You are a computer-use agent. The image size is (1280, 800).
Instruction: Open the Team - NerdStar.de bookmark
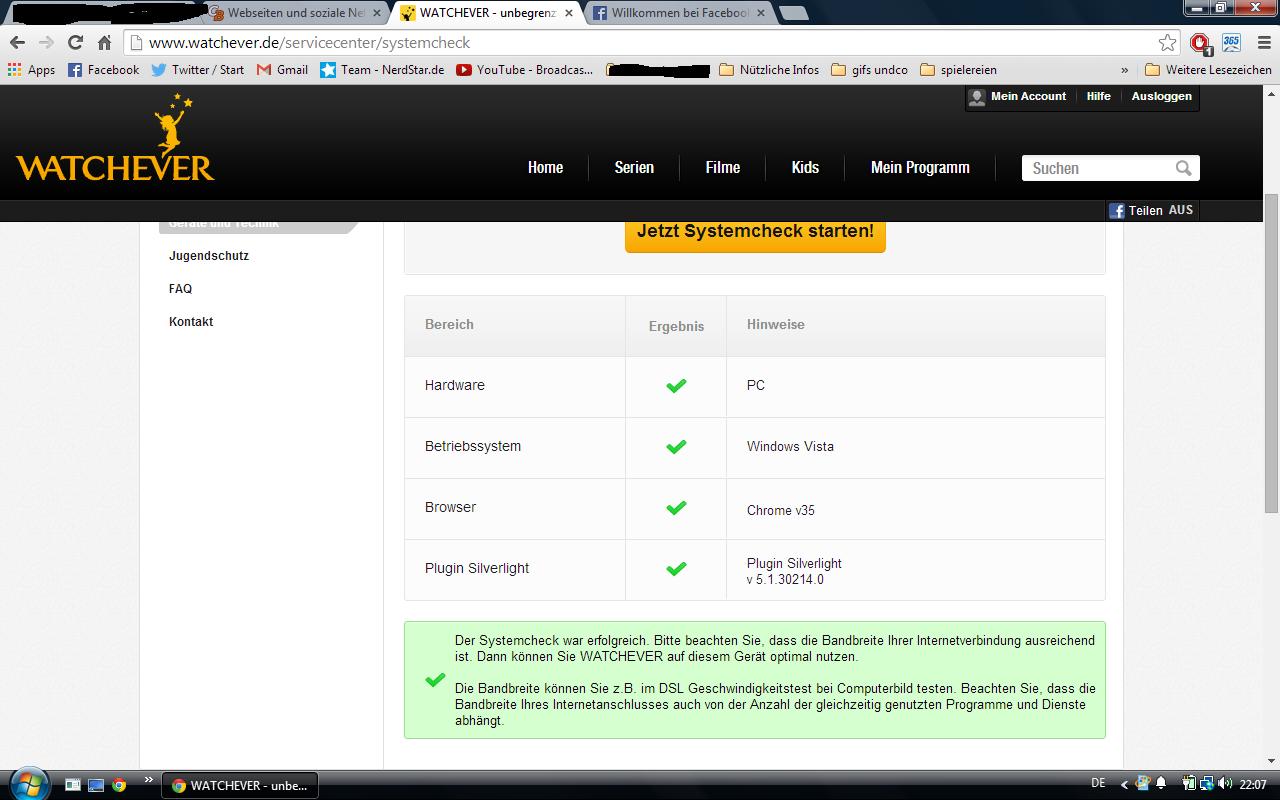[382, 70]
